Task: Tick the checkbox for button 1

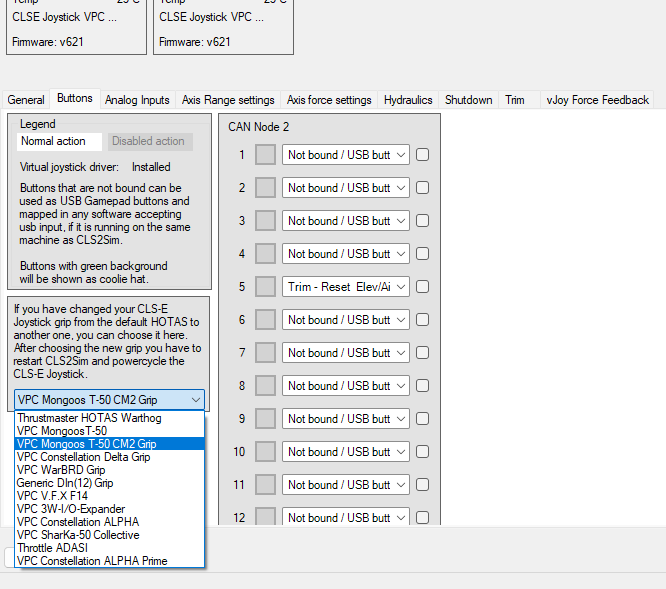Action: (x=422, y=155)
